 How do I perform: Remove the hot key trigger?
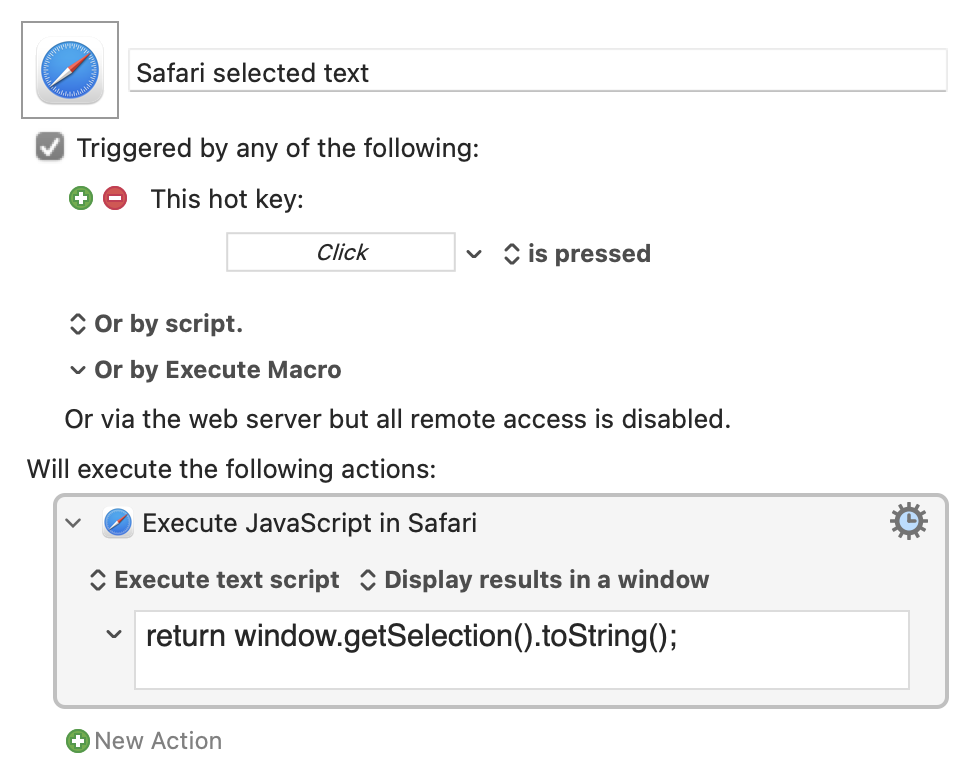tap(115, 199)
